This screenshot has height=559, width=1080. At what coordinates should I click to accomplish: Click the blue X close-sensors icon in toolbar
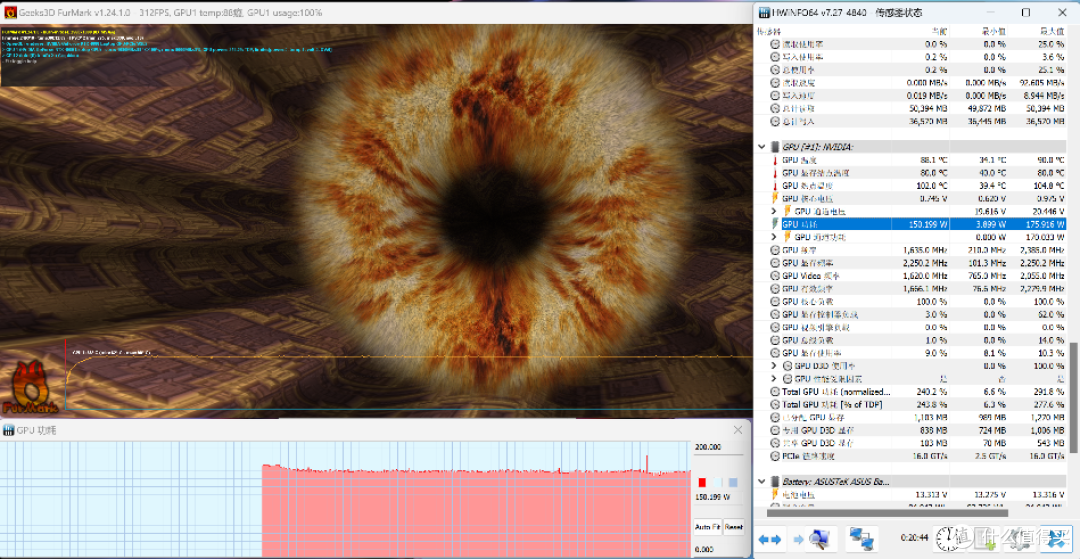1056,539
